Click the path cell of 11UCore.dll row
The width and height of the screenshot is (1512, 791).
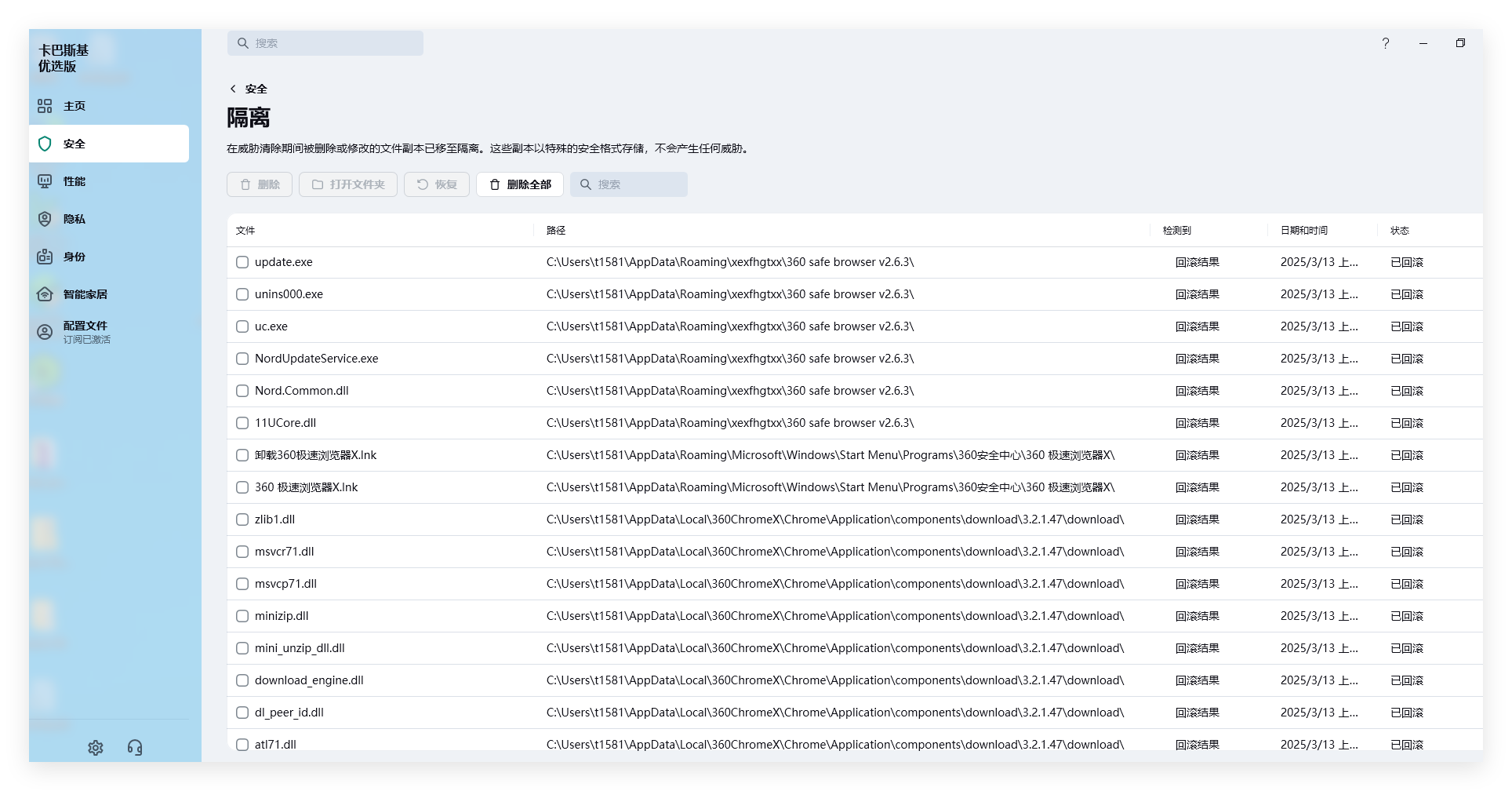click(x=730, y=423)
